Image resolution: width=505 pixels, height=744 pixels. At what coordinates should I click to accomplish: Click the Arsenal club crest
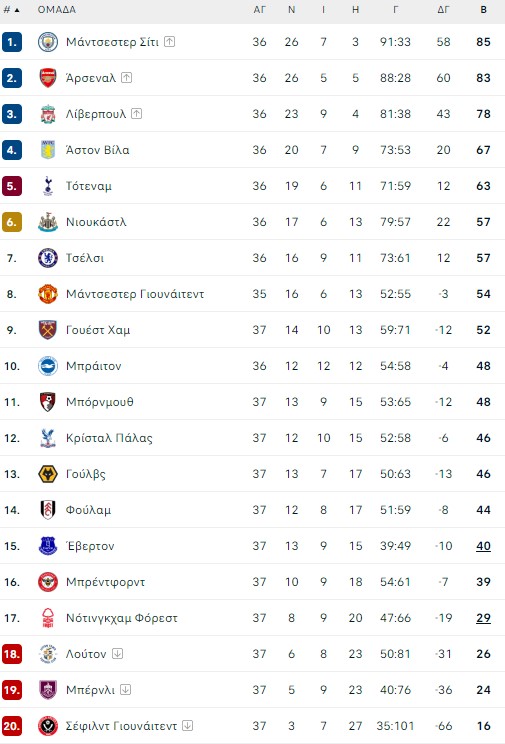(x=48, y=78)
